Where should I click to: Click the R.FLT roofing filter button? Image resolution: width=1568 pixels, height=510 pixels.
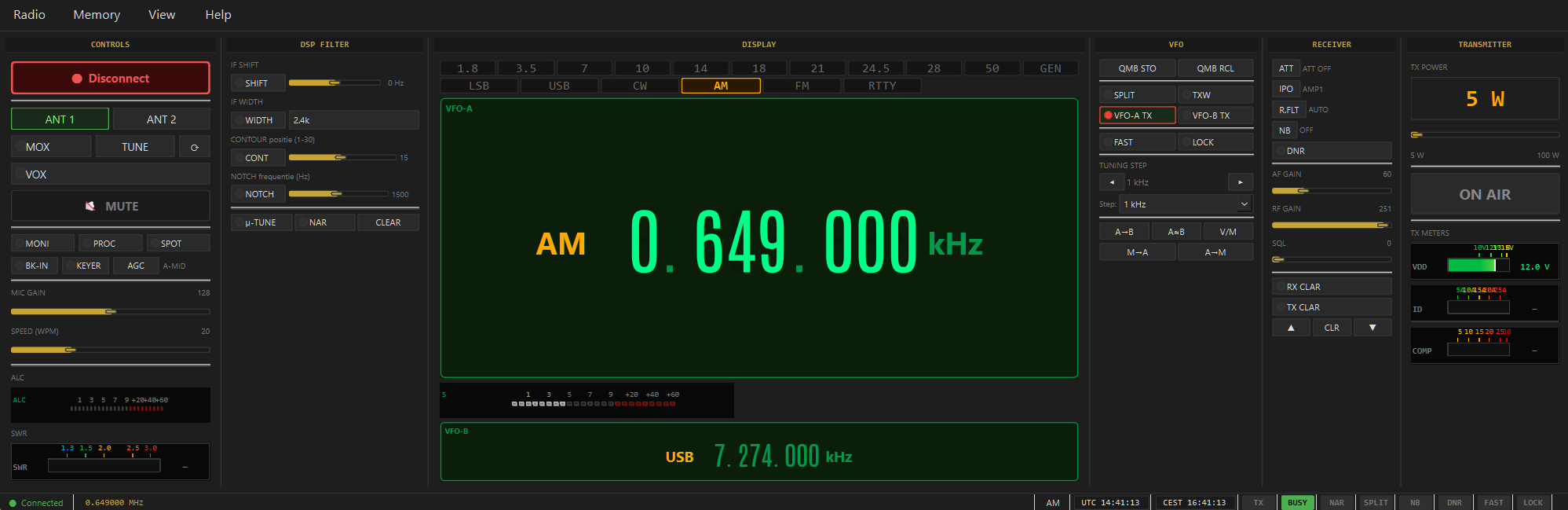coord(1288,109)
